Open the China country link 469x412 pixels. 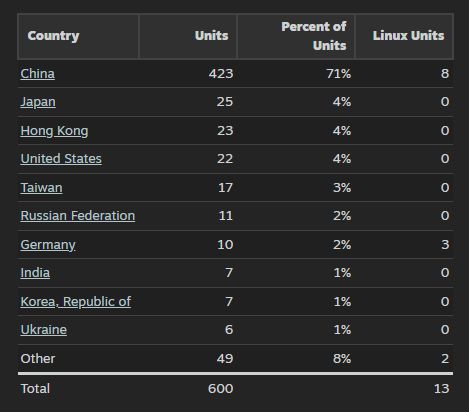point(37,74)
